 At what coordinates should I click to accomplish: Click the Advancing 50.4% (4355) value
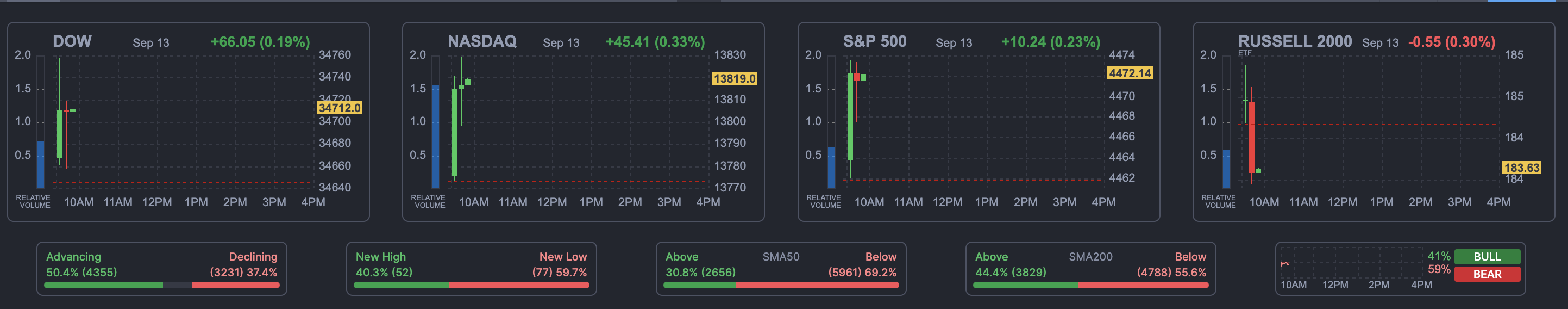point(81,273)
